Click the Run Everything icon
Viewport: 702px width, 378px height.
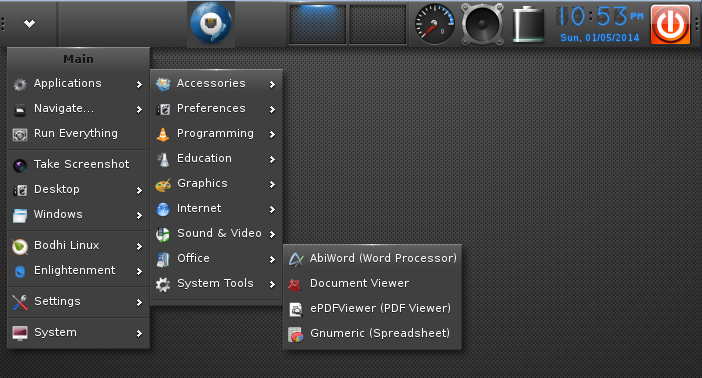[20, 134]
